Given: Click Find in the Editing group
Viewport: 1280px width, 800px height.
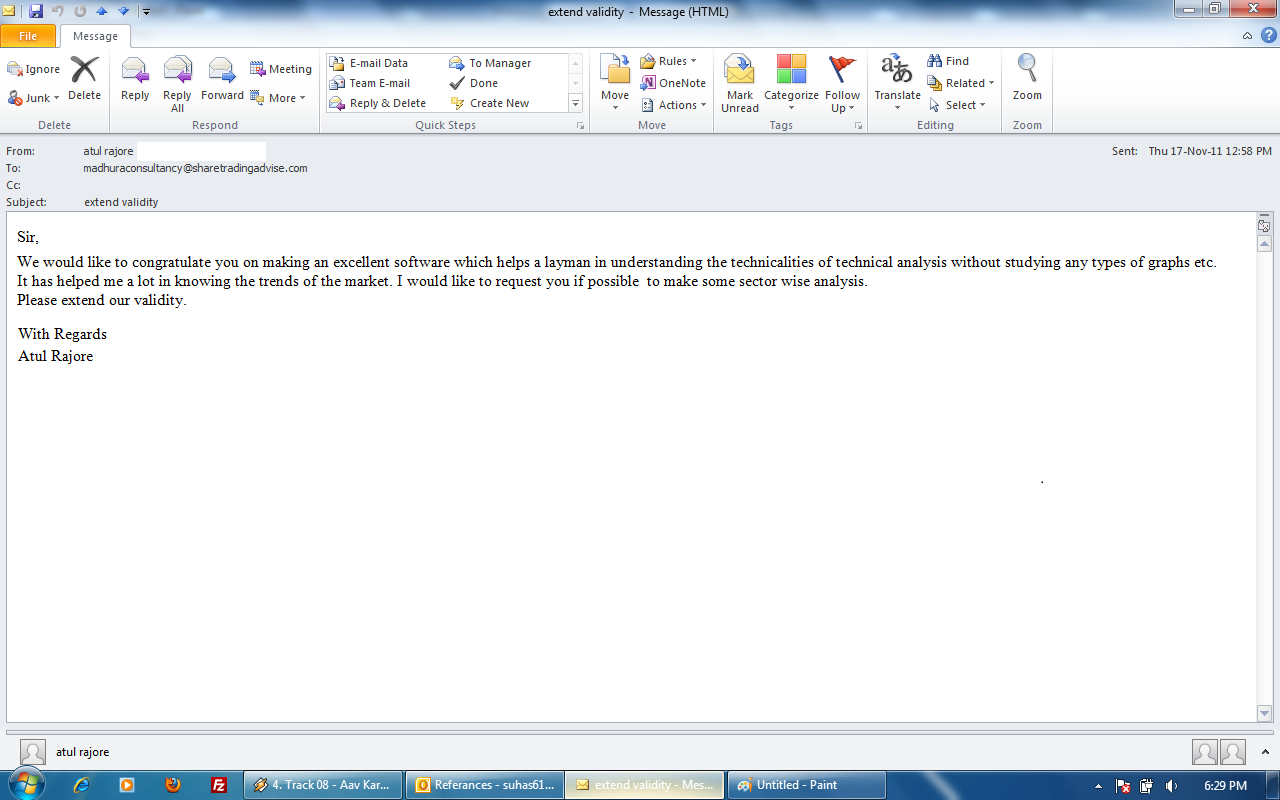Looking at the screenshot, I should point(948,61).
